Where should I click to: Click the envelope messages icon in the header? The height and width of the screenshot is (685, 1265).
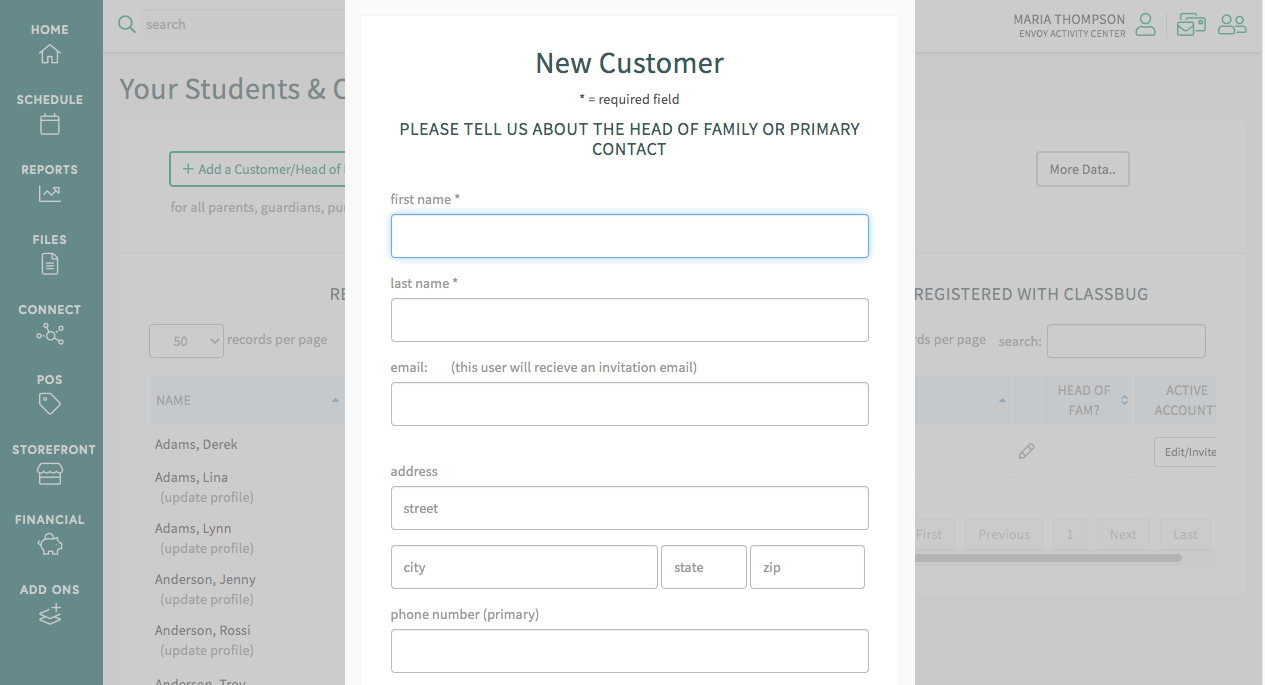(x=1190, y=24)
